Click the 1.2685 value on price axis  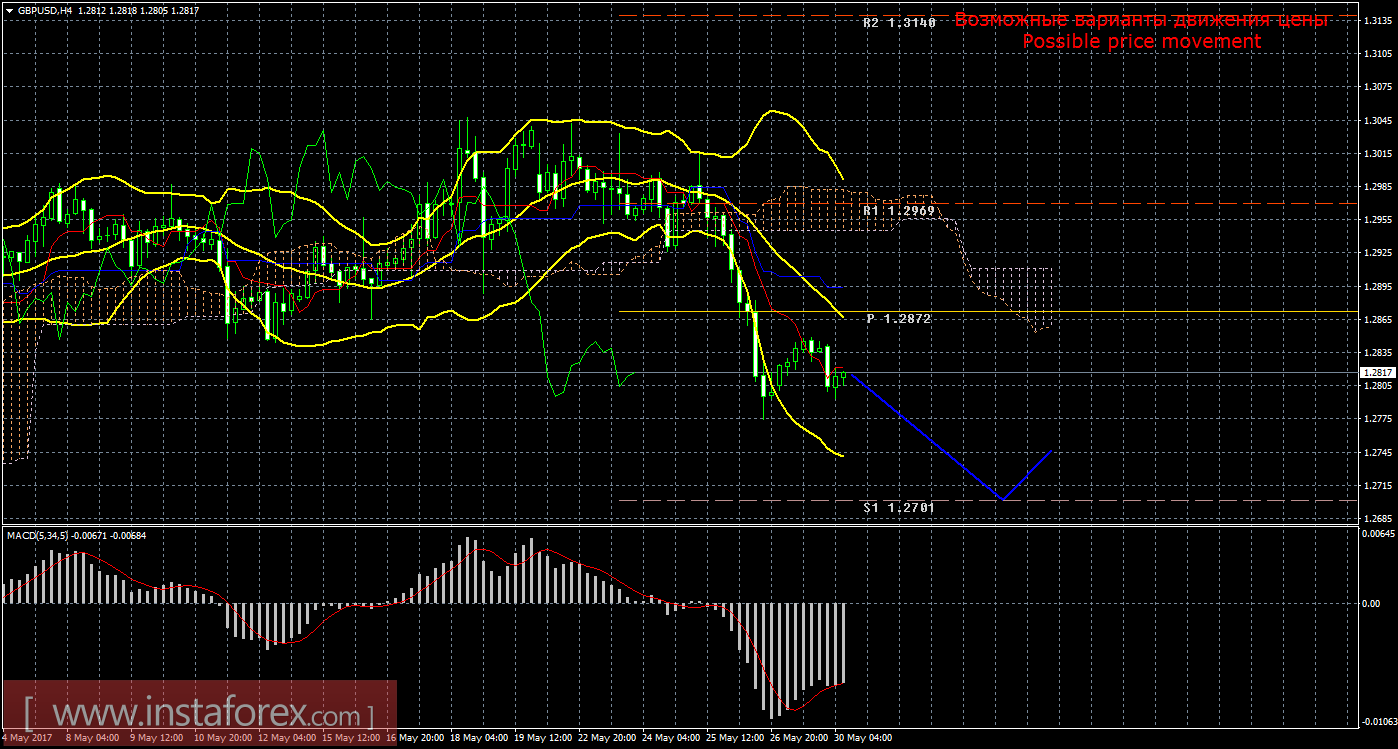coord(1376,518)
